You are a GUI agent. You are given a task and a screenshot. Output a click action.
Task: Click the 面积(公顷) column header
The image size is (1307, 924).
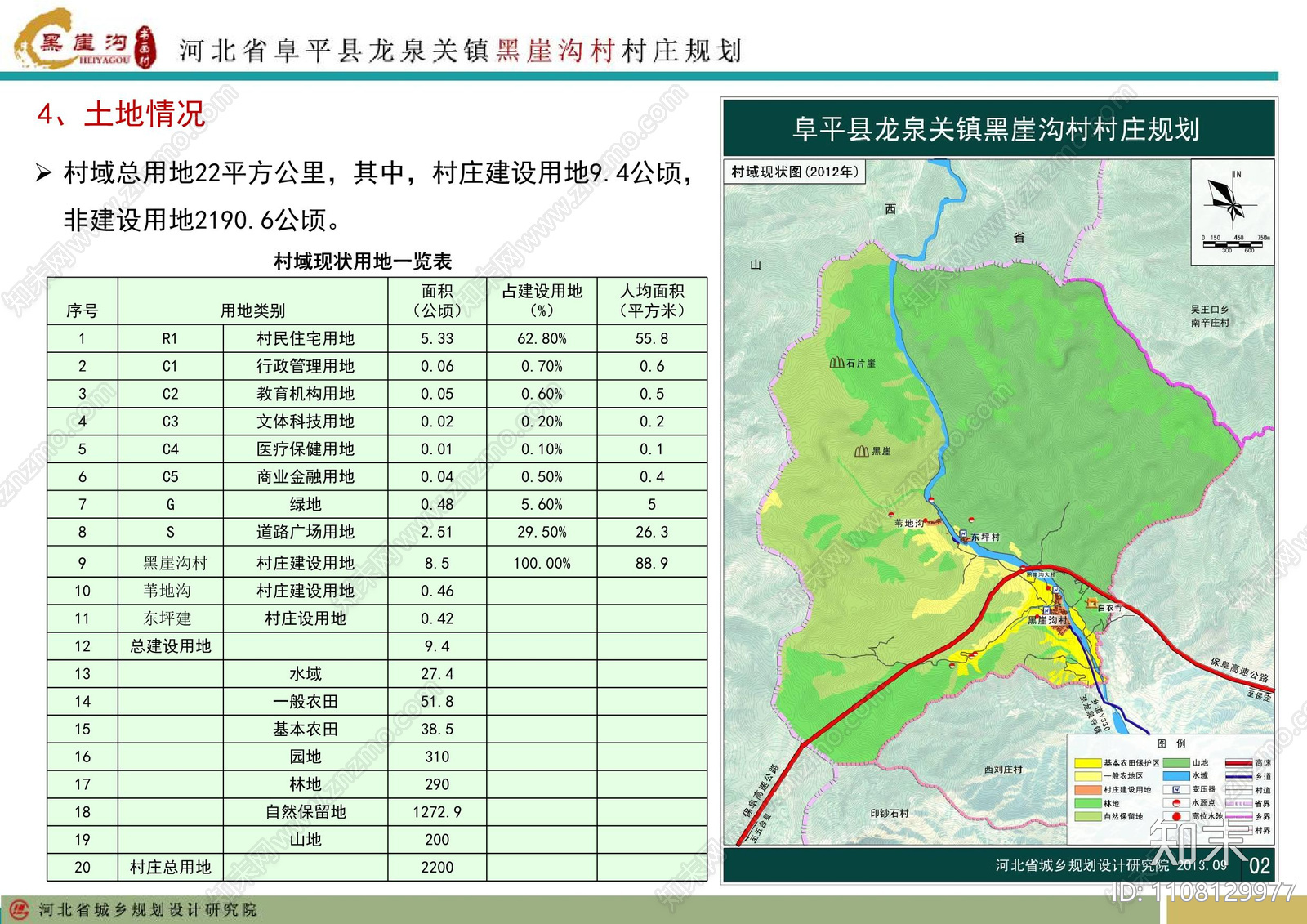(x=437, y=301)
